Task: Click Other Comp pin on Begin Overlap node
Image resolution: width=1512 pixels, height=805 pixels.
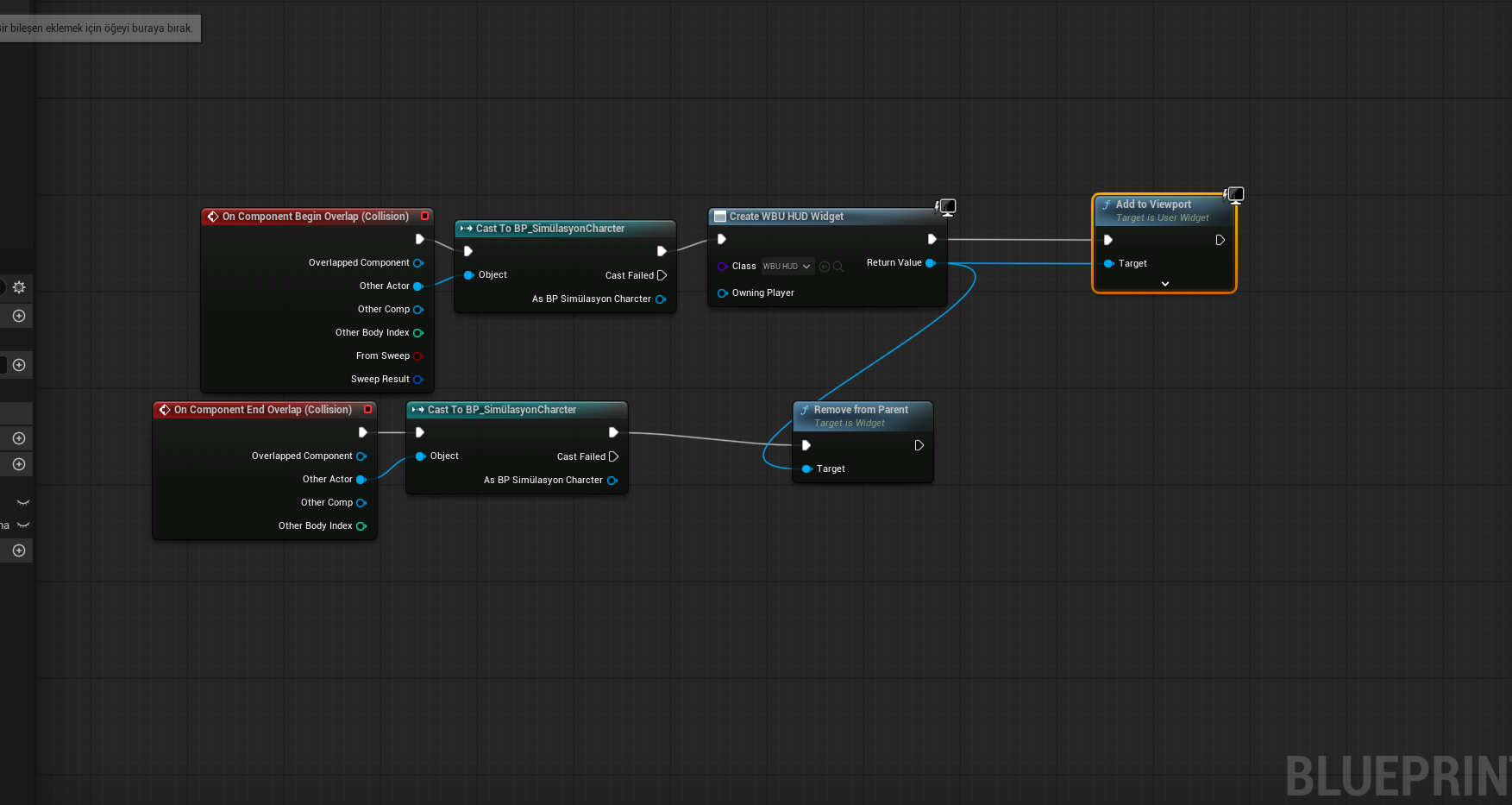Action: coord(418,310)
